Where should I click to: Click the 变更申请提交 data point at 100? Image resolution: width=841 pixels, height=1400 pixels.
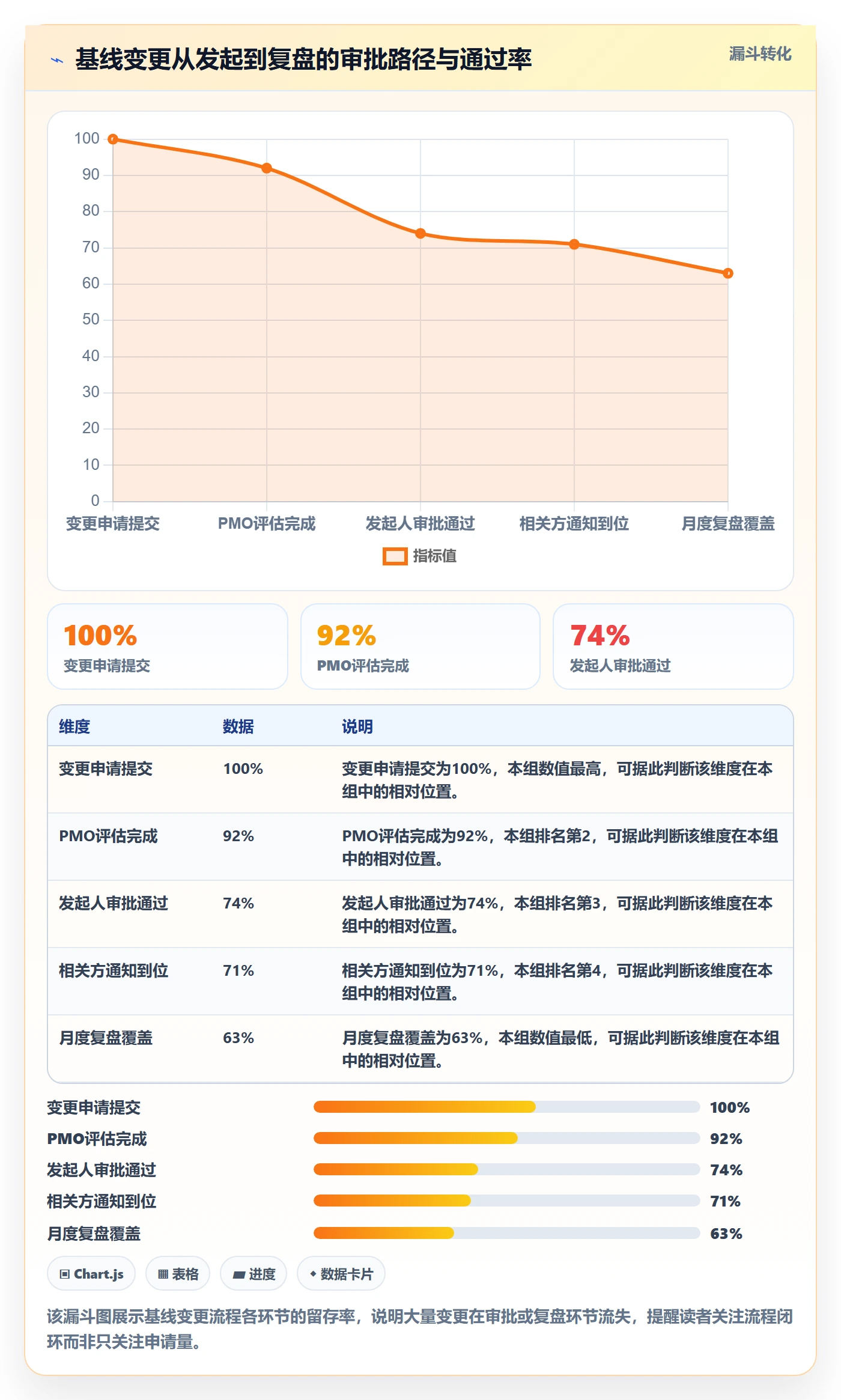tap(113, 139)
